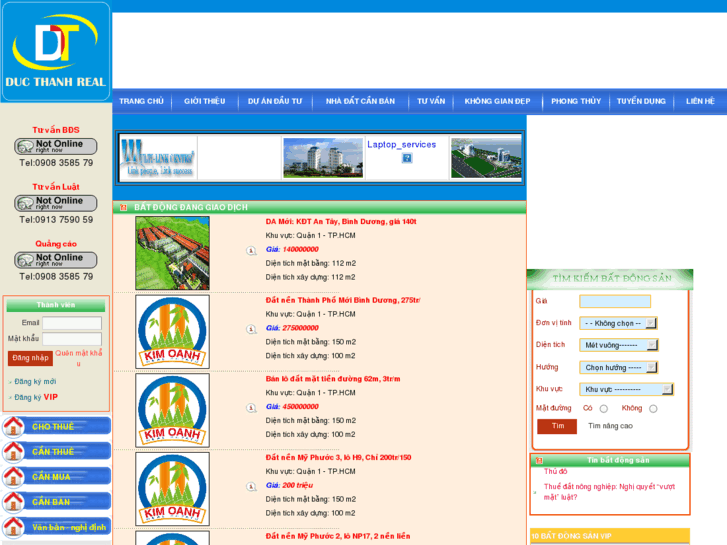Open Đăng ký VIP link

point(36,397)
